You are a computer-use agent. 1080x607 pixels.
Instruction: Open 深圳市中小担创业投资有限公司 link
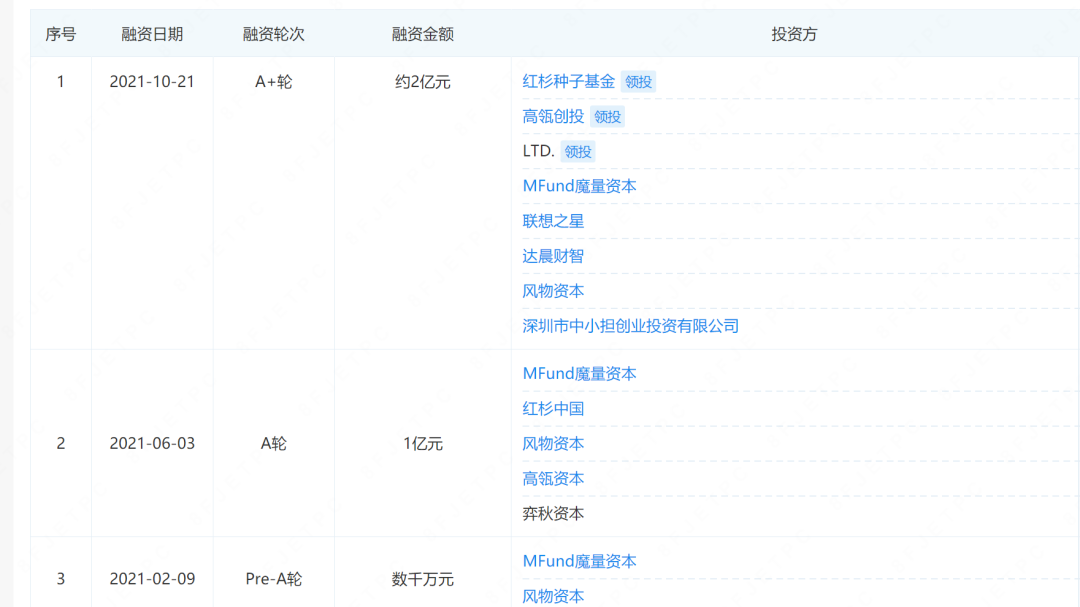(x=630, y=327)
